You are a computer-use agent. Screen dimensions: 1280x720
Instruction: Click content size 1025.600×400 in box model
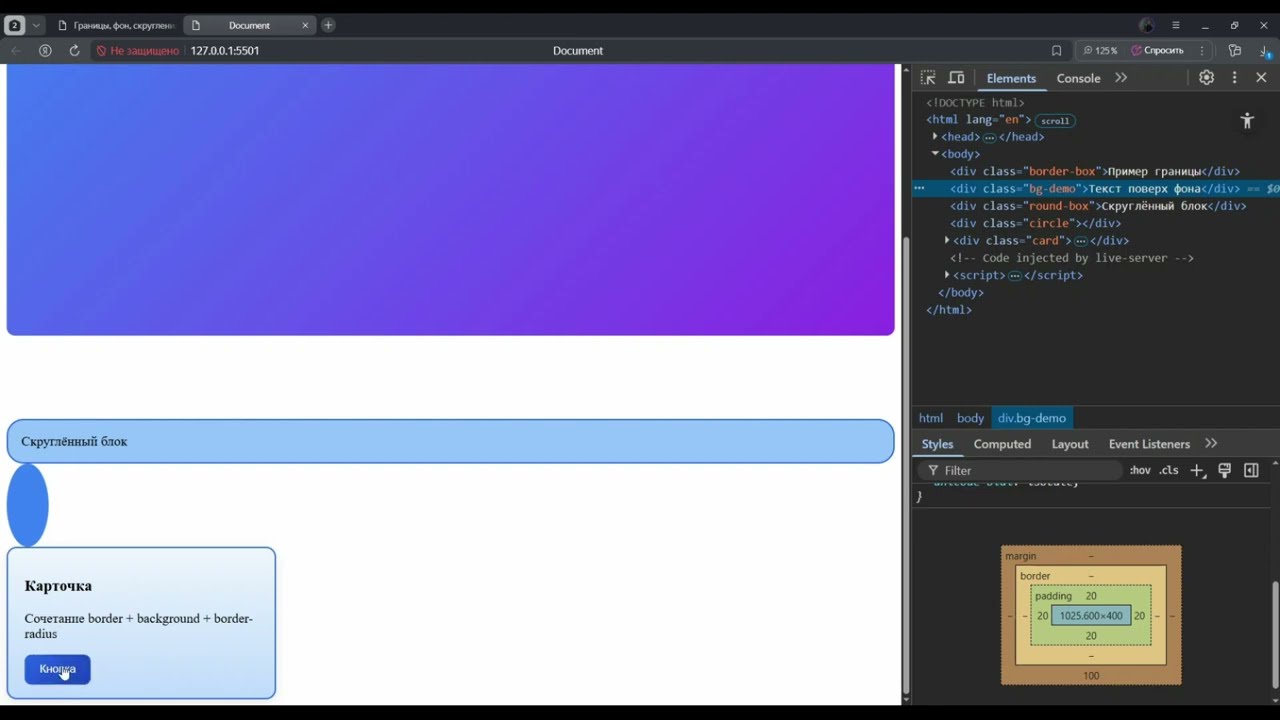[x=1091, y=616]
